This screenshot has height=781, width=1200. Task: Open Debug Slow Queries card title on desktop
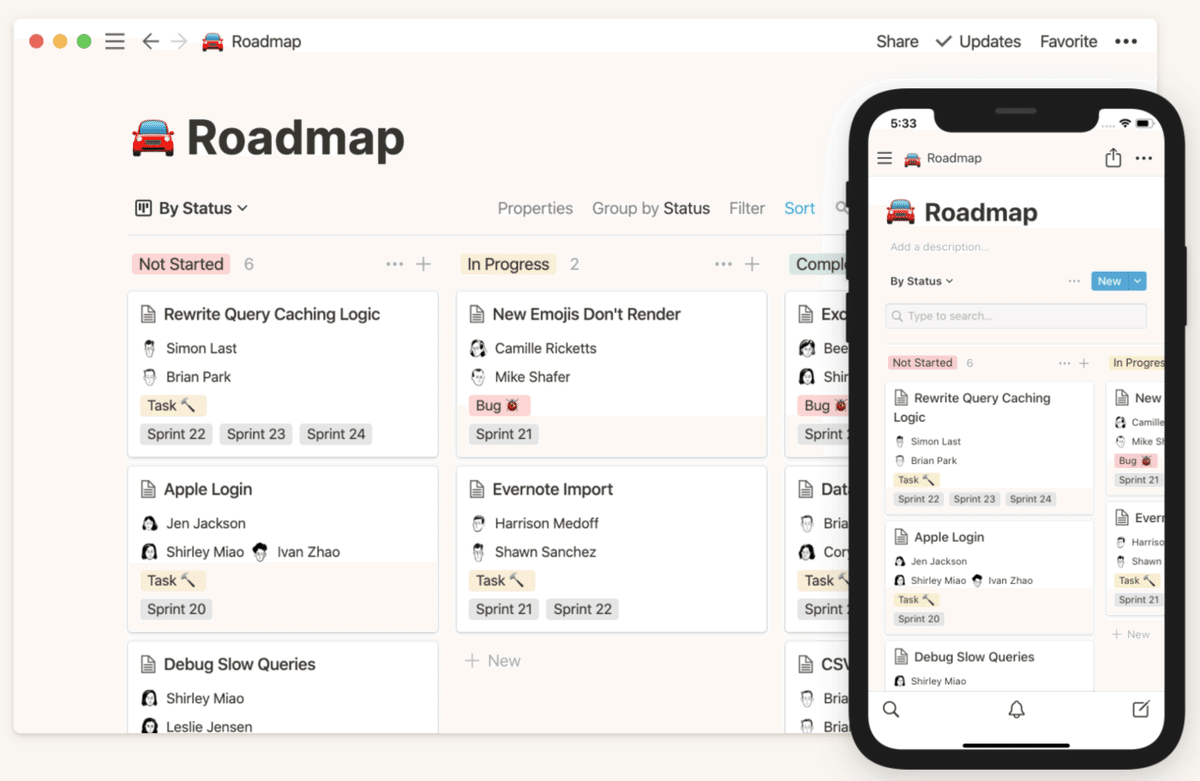pos(239,664)
